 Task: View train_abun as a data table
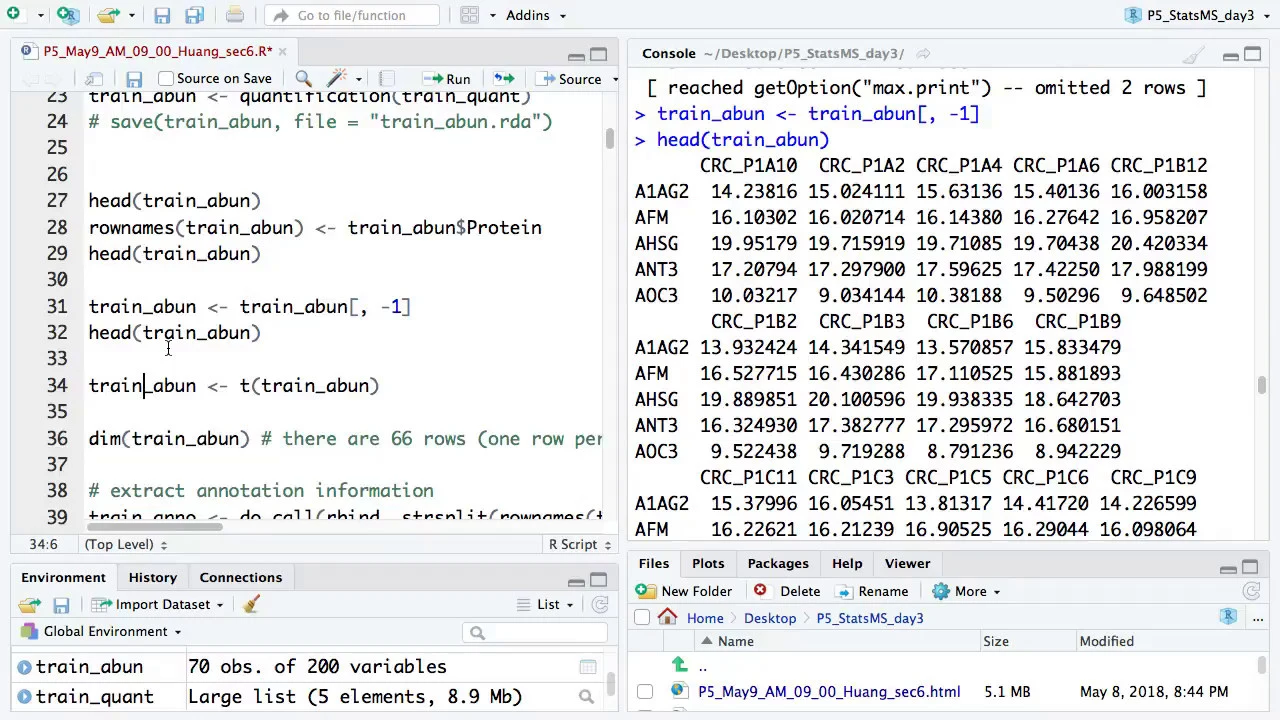587,667
